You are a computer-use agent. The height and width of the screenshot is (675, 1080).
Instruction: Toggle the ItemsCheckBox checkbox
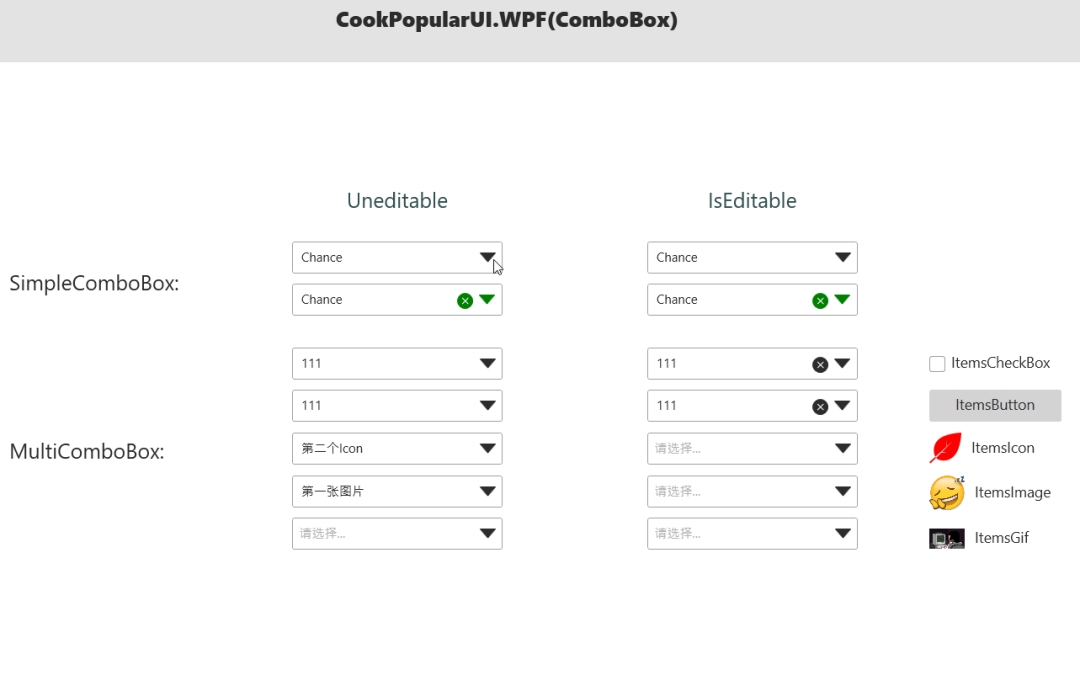(x=937, y=364)
